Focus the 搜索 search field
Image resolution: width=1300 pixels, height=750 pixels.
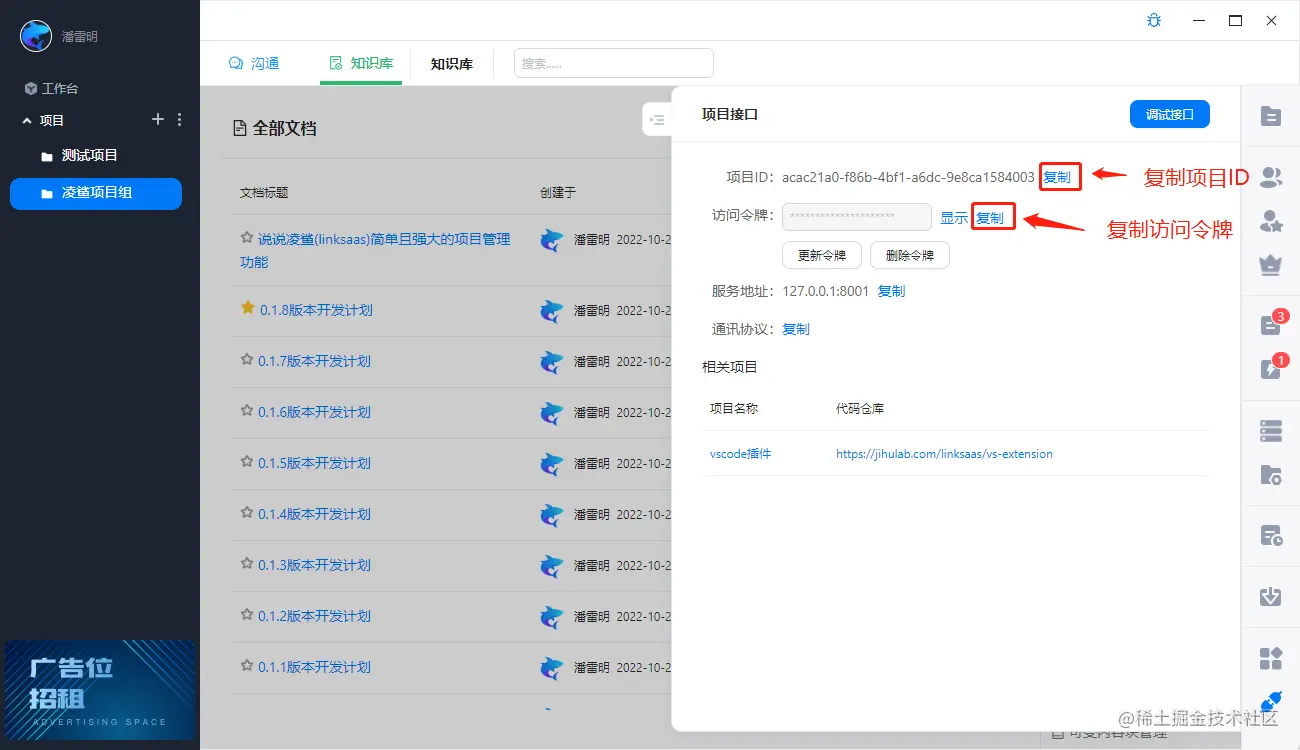click(x=614, y=63)
